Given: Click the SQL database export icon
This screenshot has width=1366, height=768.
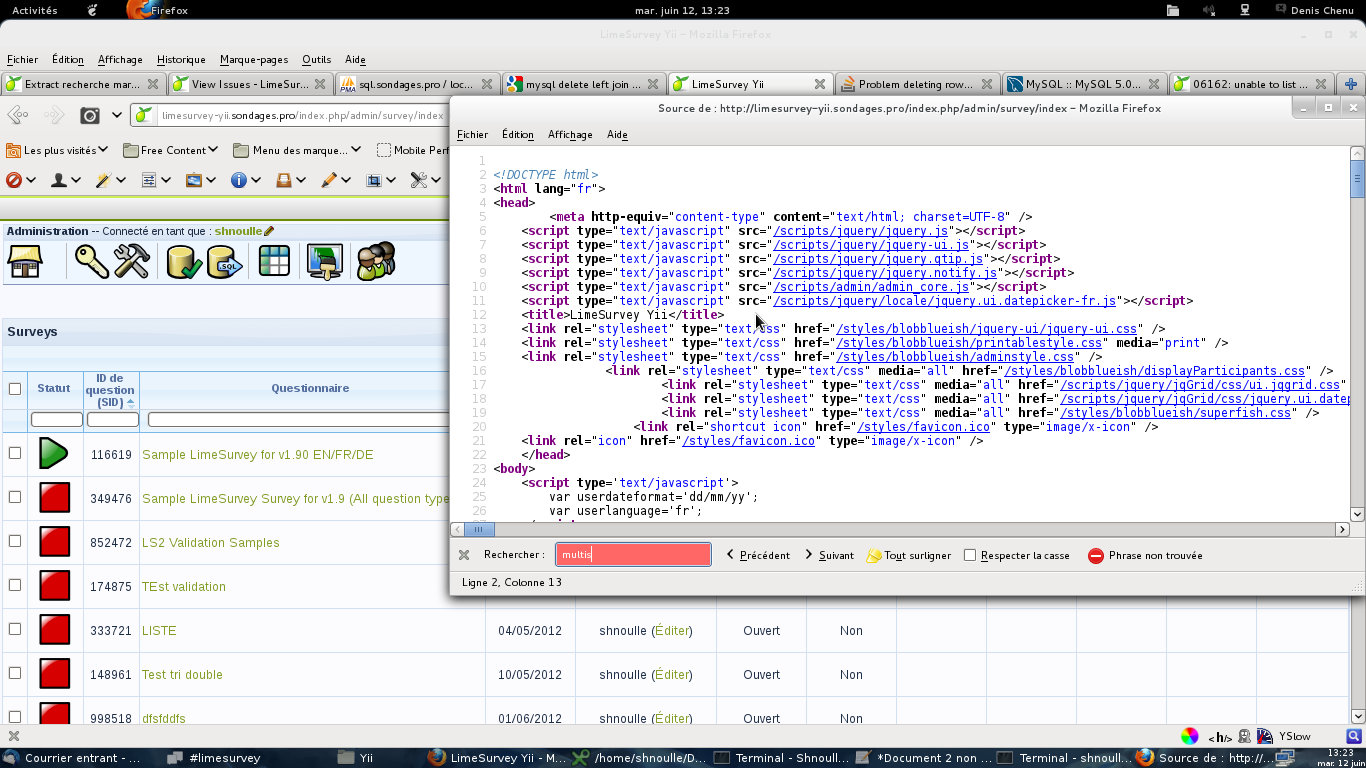Looking at the screenshot, I should pos(225,262).
